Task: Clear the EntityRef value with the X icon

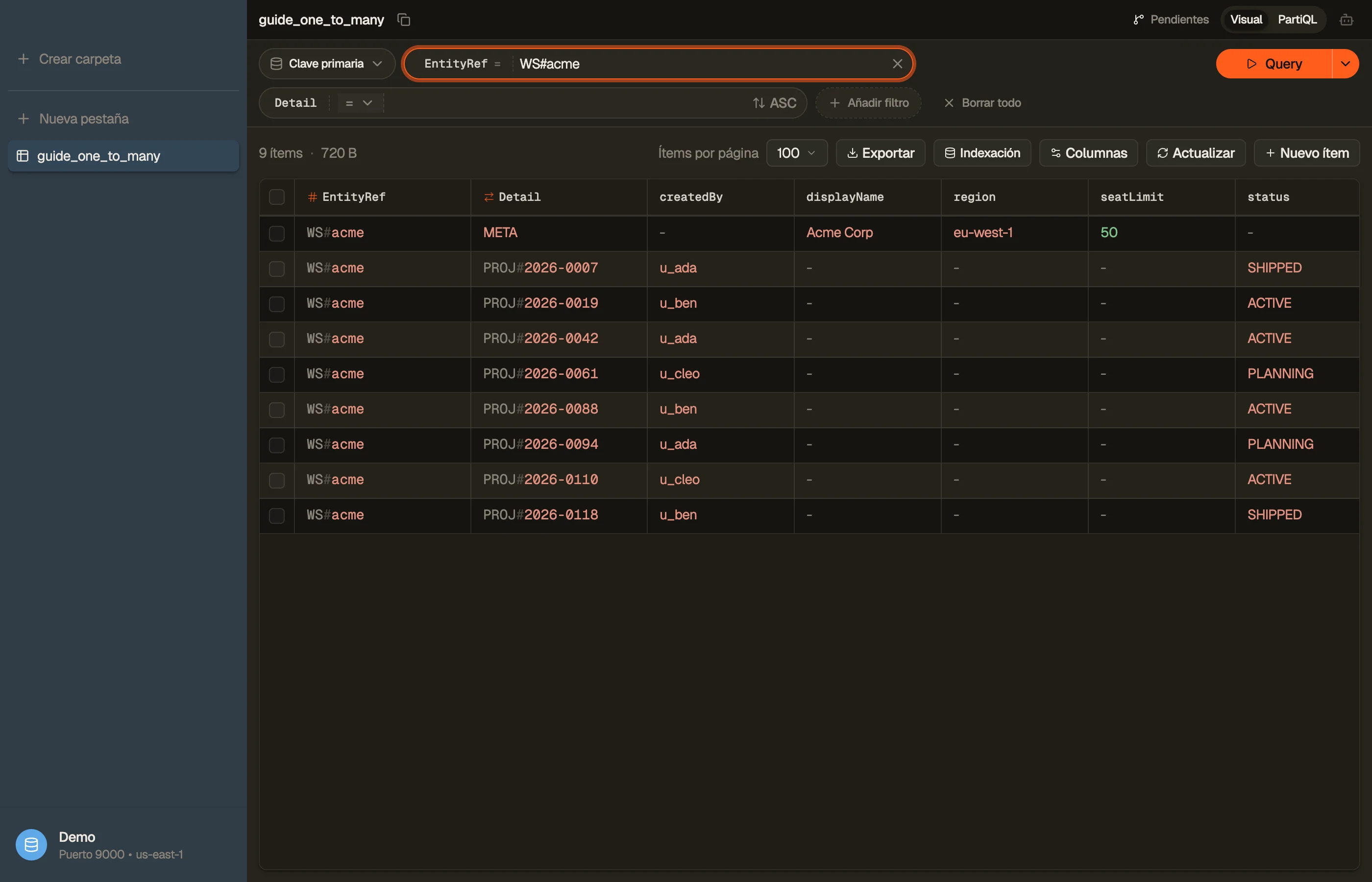Action: pos(897,64)
